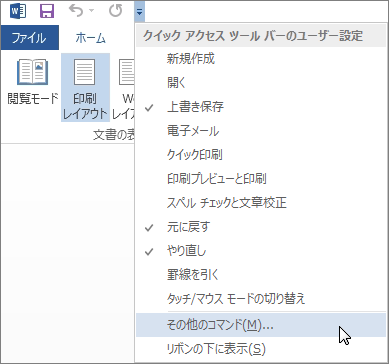Uncheck やり直し in the menu

click(261, 251)
